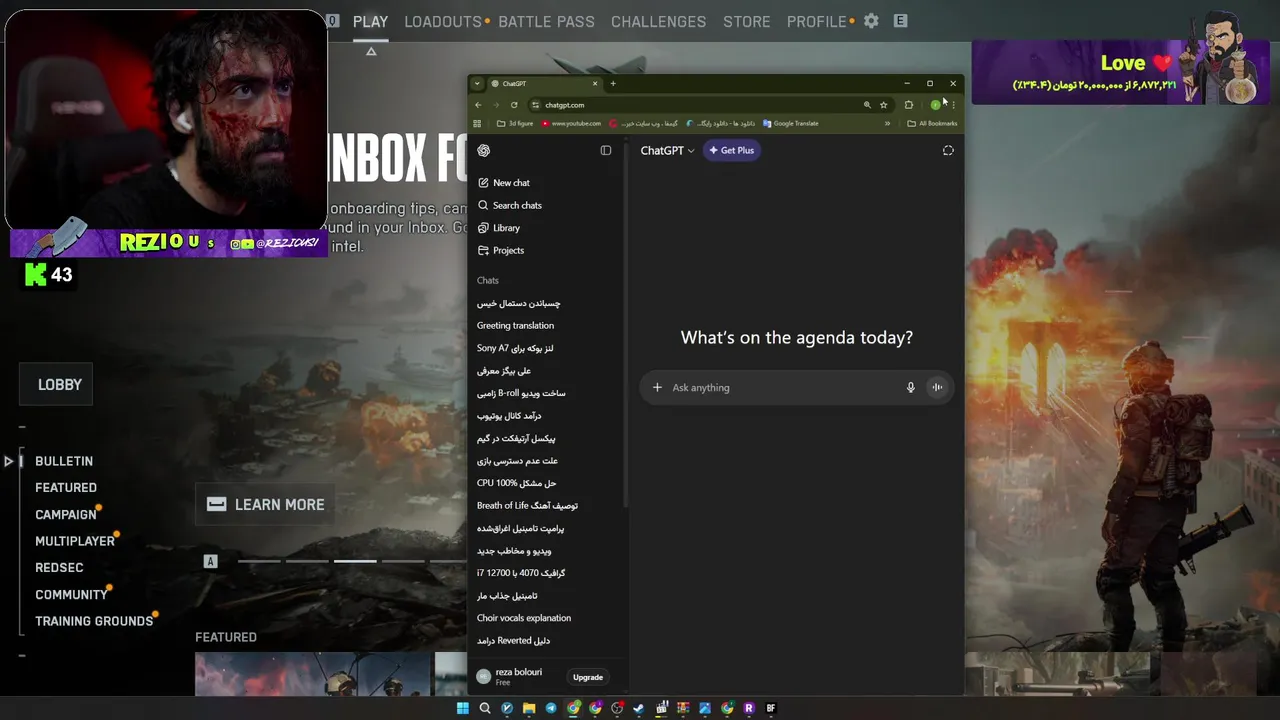
Task: Open the game settings gear icon
Action: [871, 21]
